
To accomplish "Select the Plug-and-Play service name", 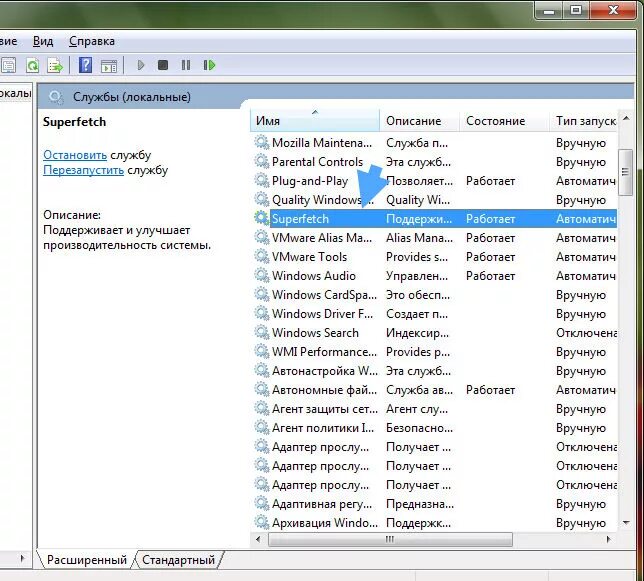I will pos(310,181).
